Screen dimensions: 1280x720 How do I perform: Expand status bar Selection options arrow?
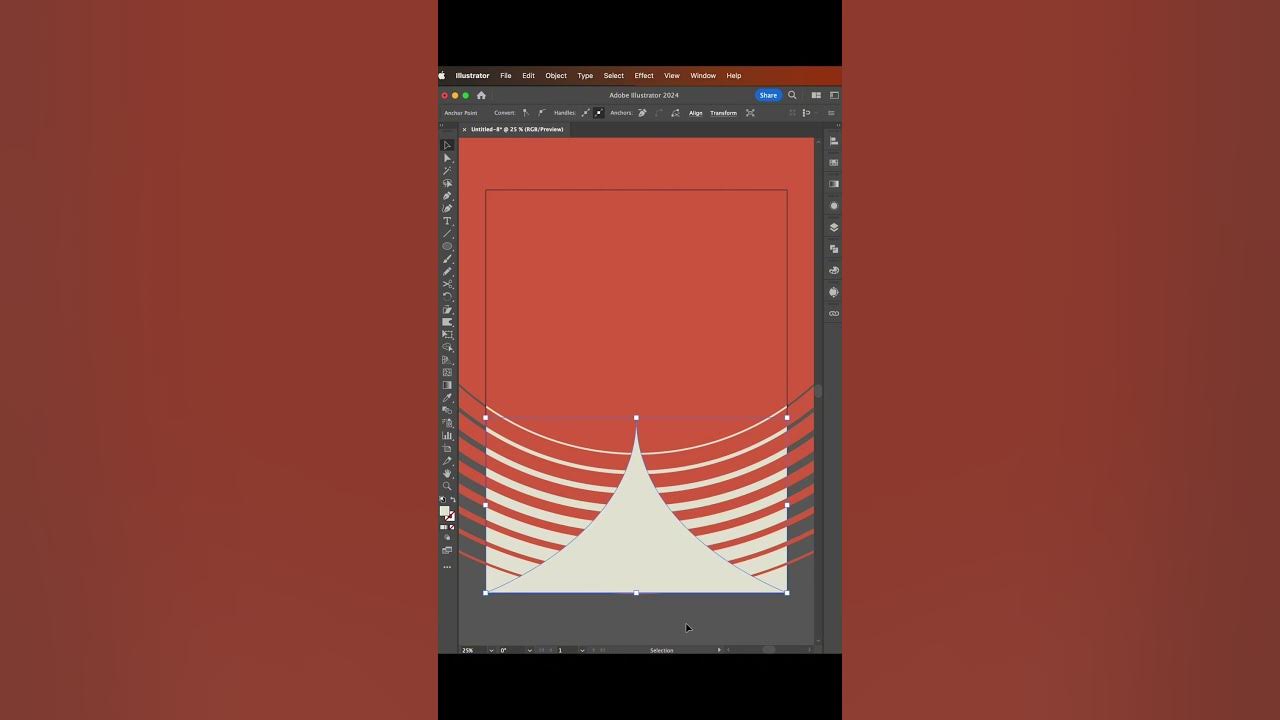coord(718,650)
